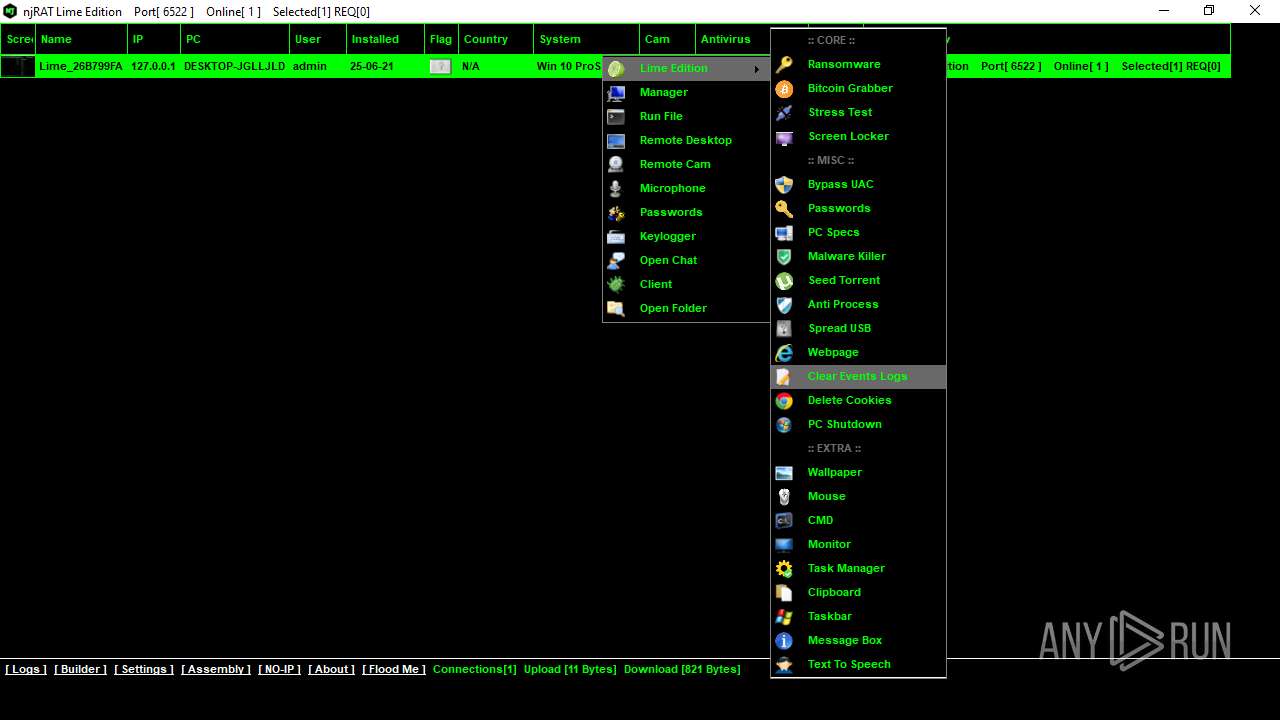Click the Clipboard icon
The image size is (1280, 720).
point(785,593)
